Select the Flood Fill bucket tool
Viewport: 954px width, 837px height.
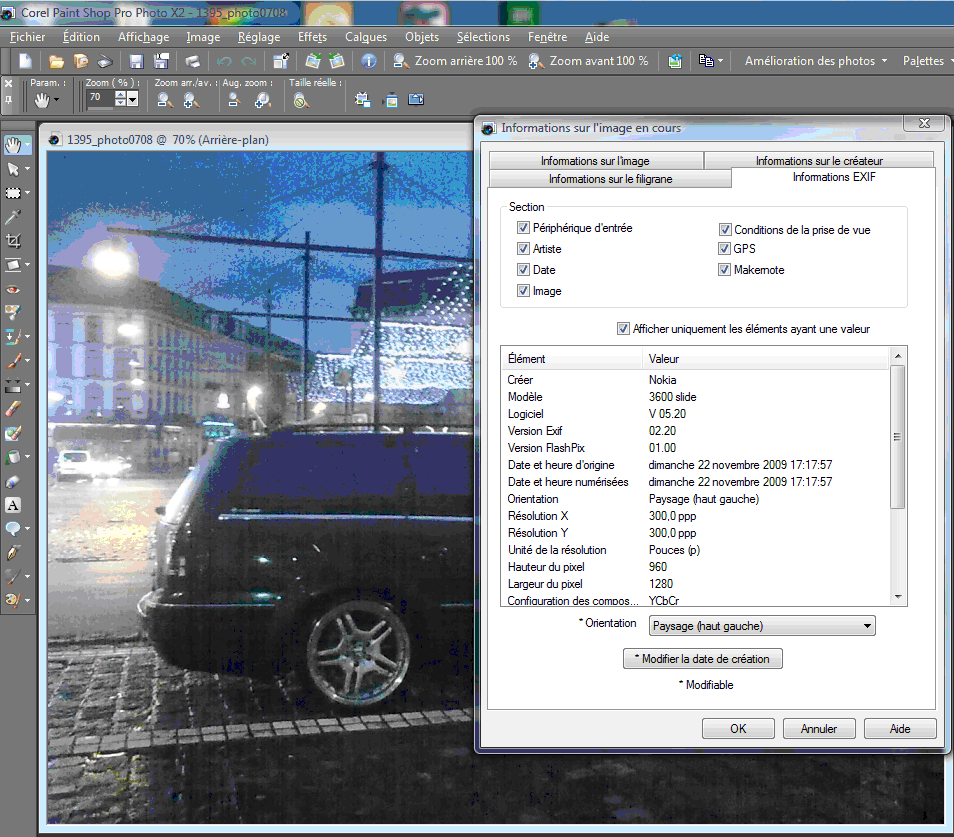[x=13, y=456]
